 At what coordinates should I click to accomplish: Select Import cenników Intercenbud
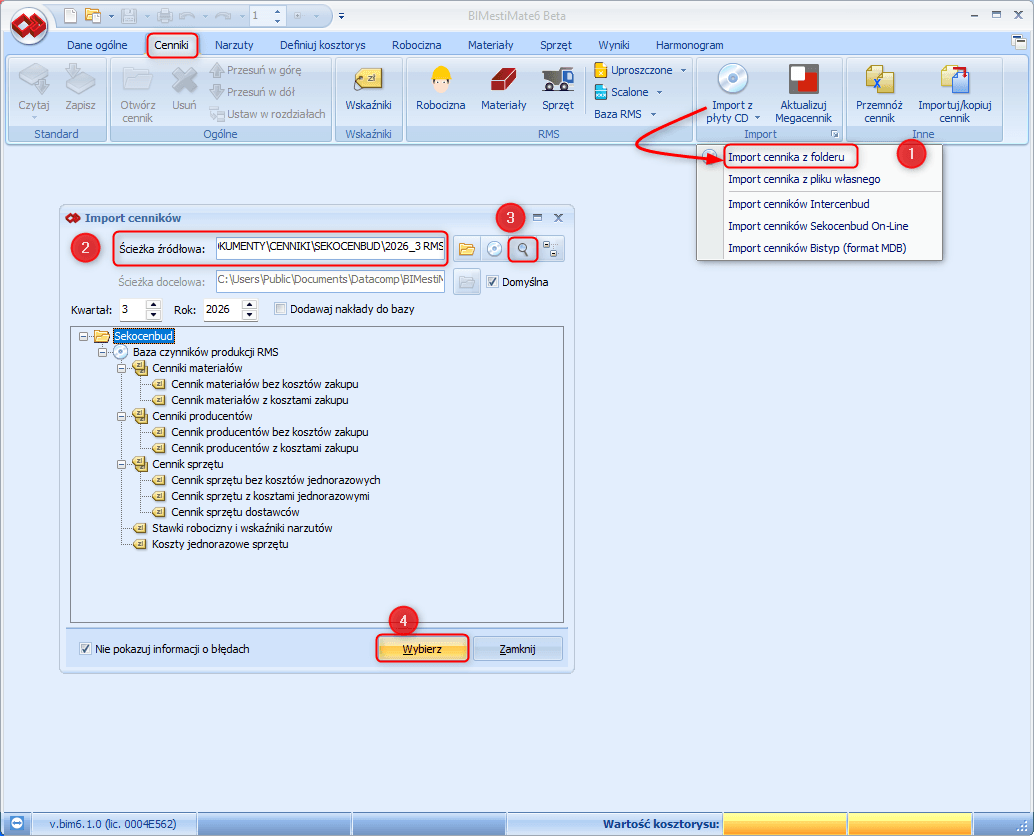[799, 204]
